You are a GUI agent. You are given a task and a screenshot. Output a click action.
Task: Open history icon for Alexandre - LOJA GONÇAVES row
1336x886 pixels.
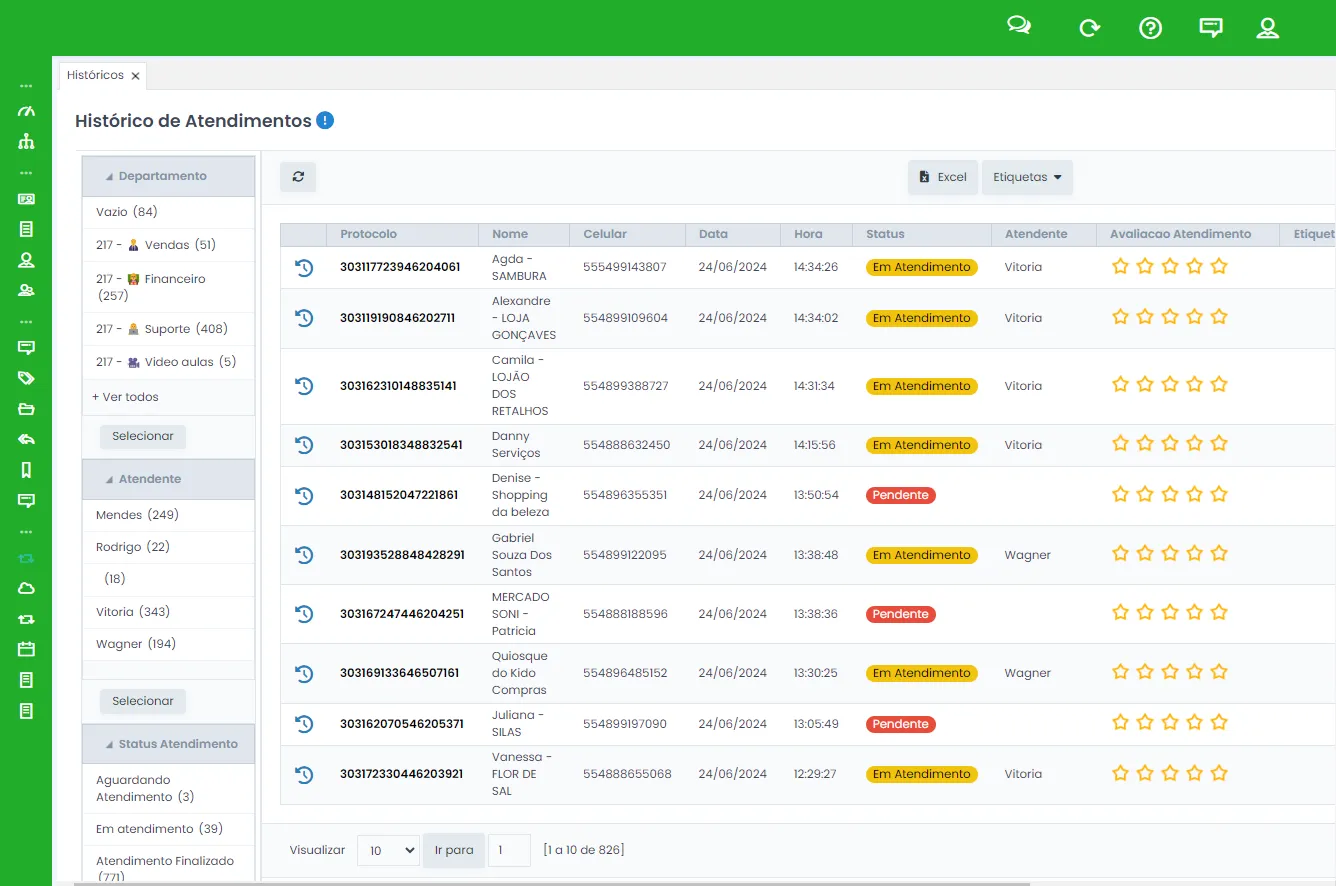304,318
